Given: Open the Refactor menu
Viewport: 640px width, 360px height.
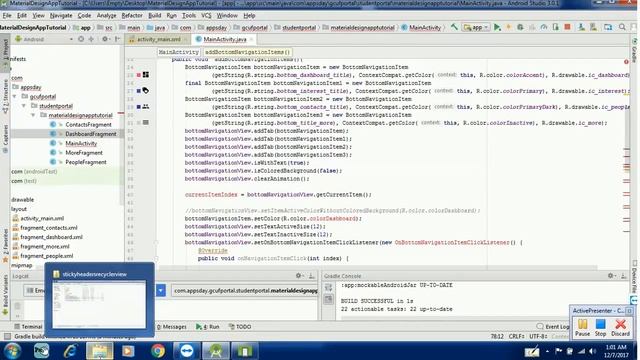Looking at the screenshot, I should pos(132,16).
